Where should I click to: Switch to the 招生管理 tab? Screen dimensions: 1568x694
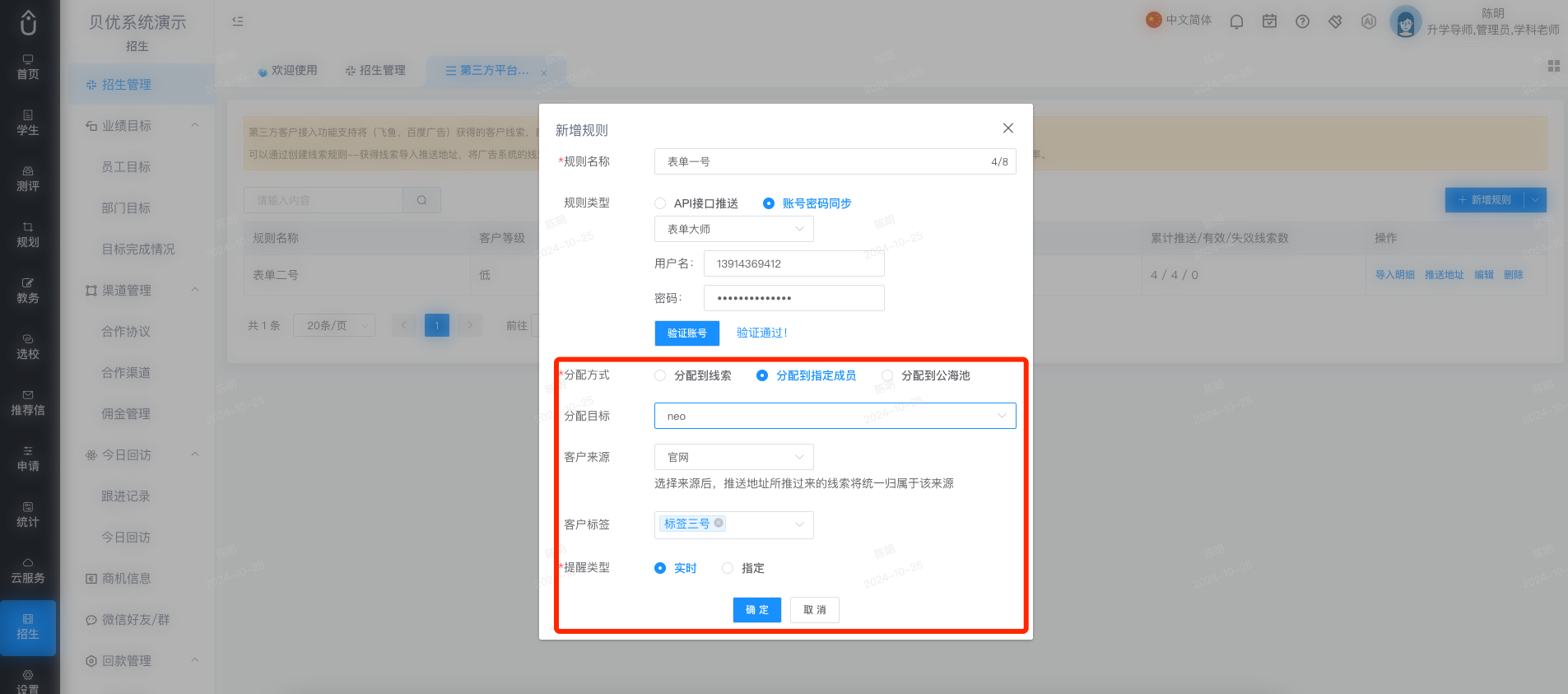(x=375, y=71)
